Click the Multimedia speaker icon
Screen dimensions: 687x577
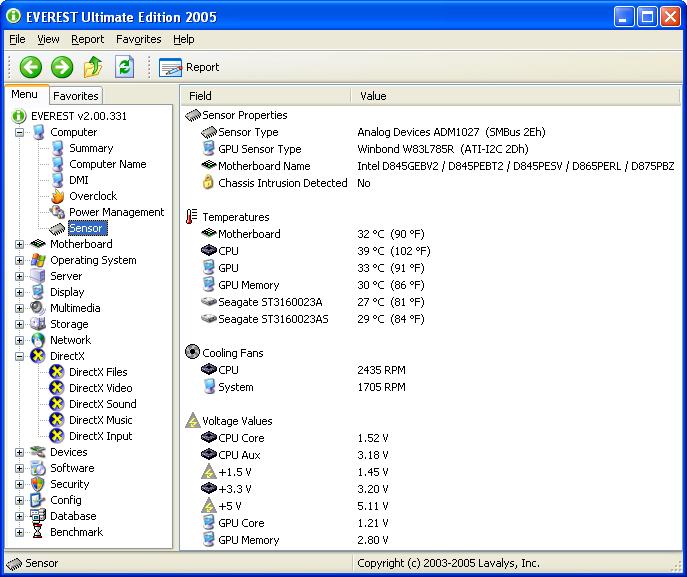pos(38,308)
